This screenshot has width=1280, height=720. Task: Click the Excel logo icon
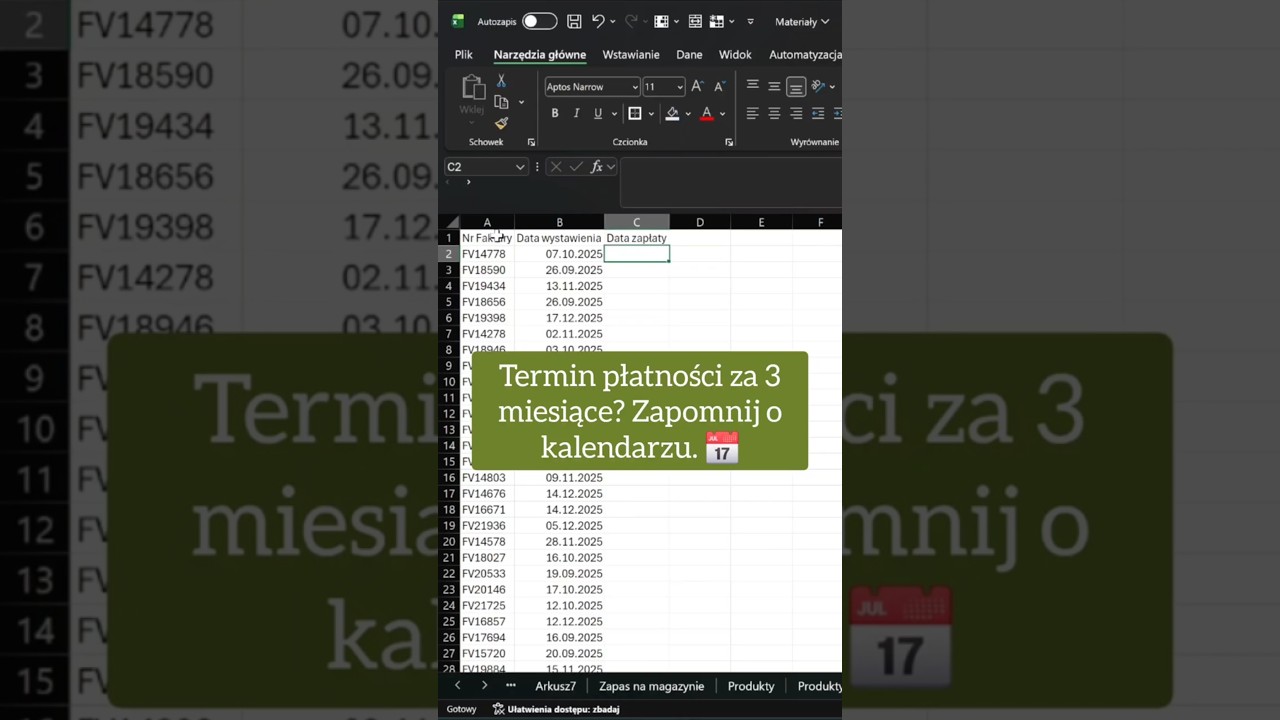pyautogui.click(x=458, y=21)
